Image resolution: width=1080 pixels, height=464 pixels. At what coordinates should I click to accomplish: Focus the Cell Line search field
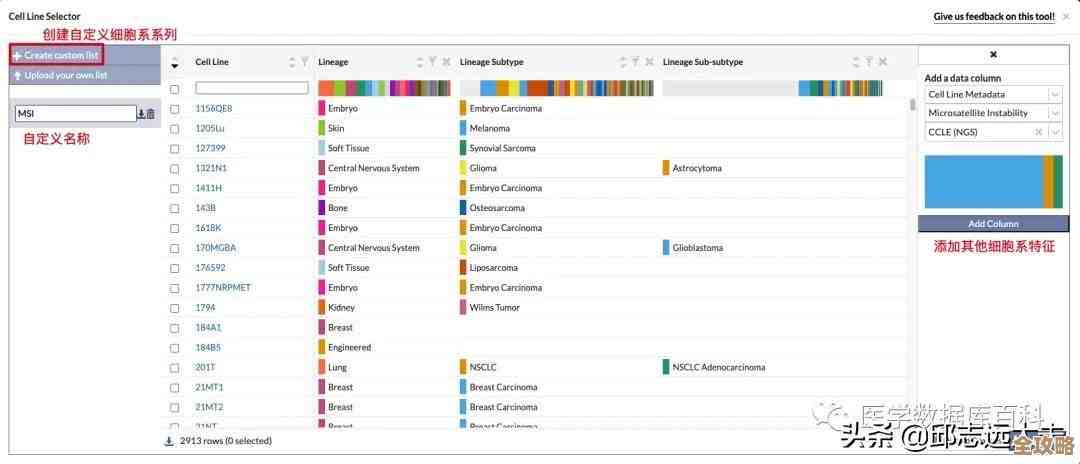252,88
